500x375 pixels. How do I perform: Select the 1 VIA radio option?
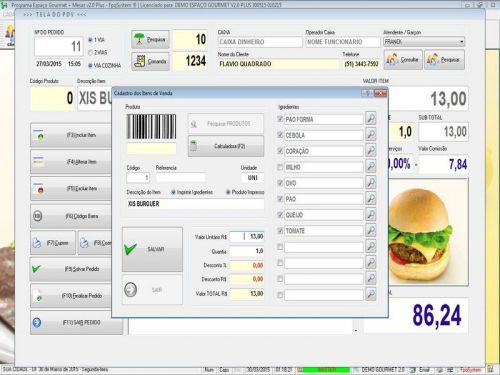pos(90,40)
